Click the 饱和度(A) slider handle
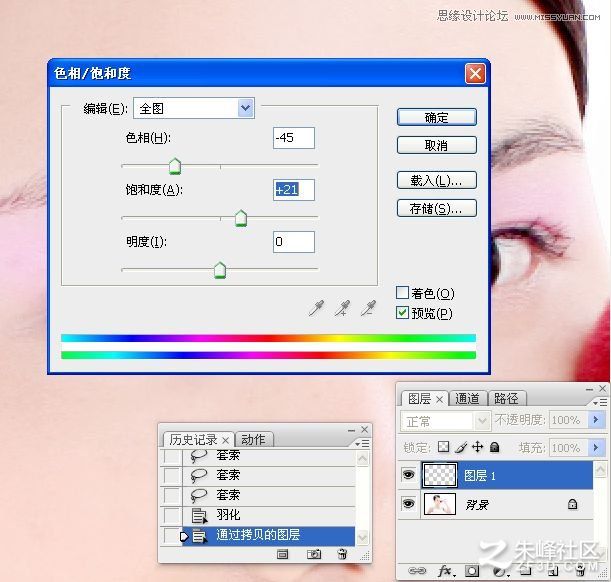The height and width of the screenshot is (582, 611). point(241,218)
